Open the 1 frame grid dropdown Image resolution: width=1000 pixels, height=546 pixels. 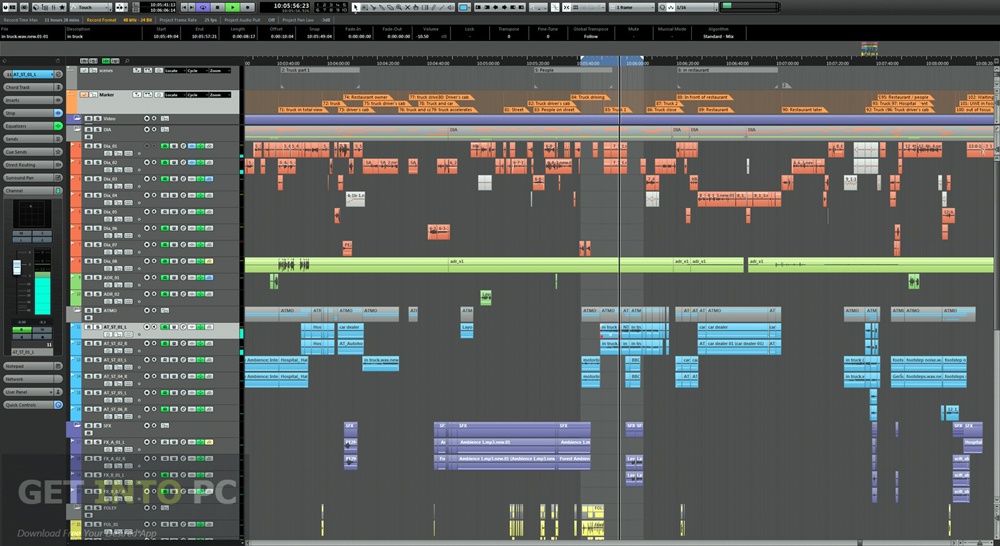pos(632,7)
